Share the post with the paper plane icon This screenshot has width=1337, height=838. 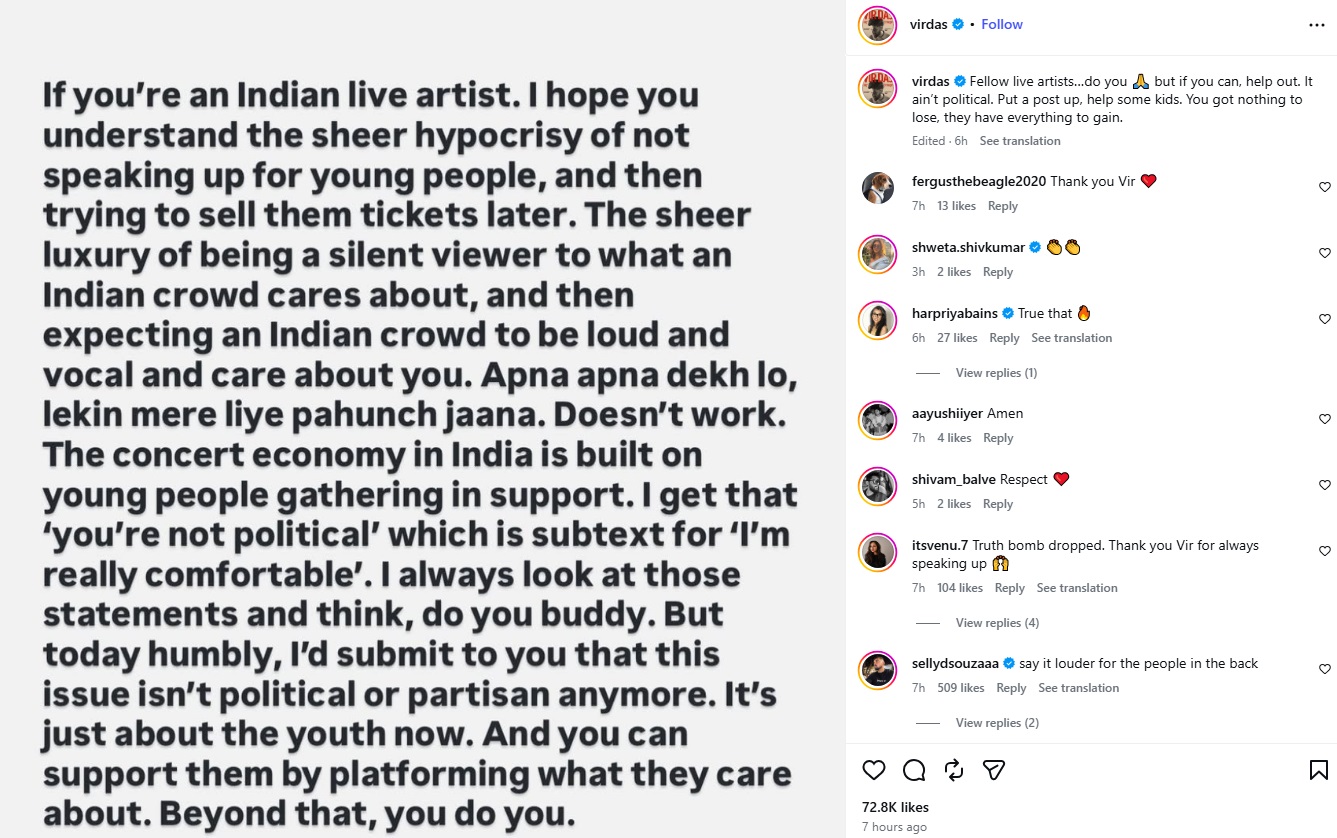pos(993,770)
